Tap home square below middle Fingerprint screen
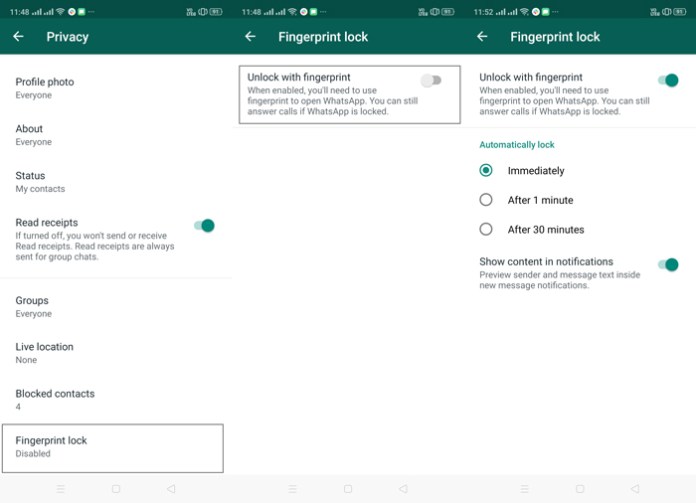Screen dimensions: 696x503 (x=348, y=489)
